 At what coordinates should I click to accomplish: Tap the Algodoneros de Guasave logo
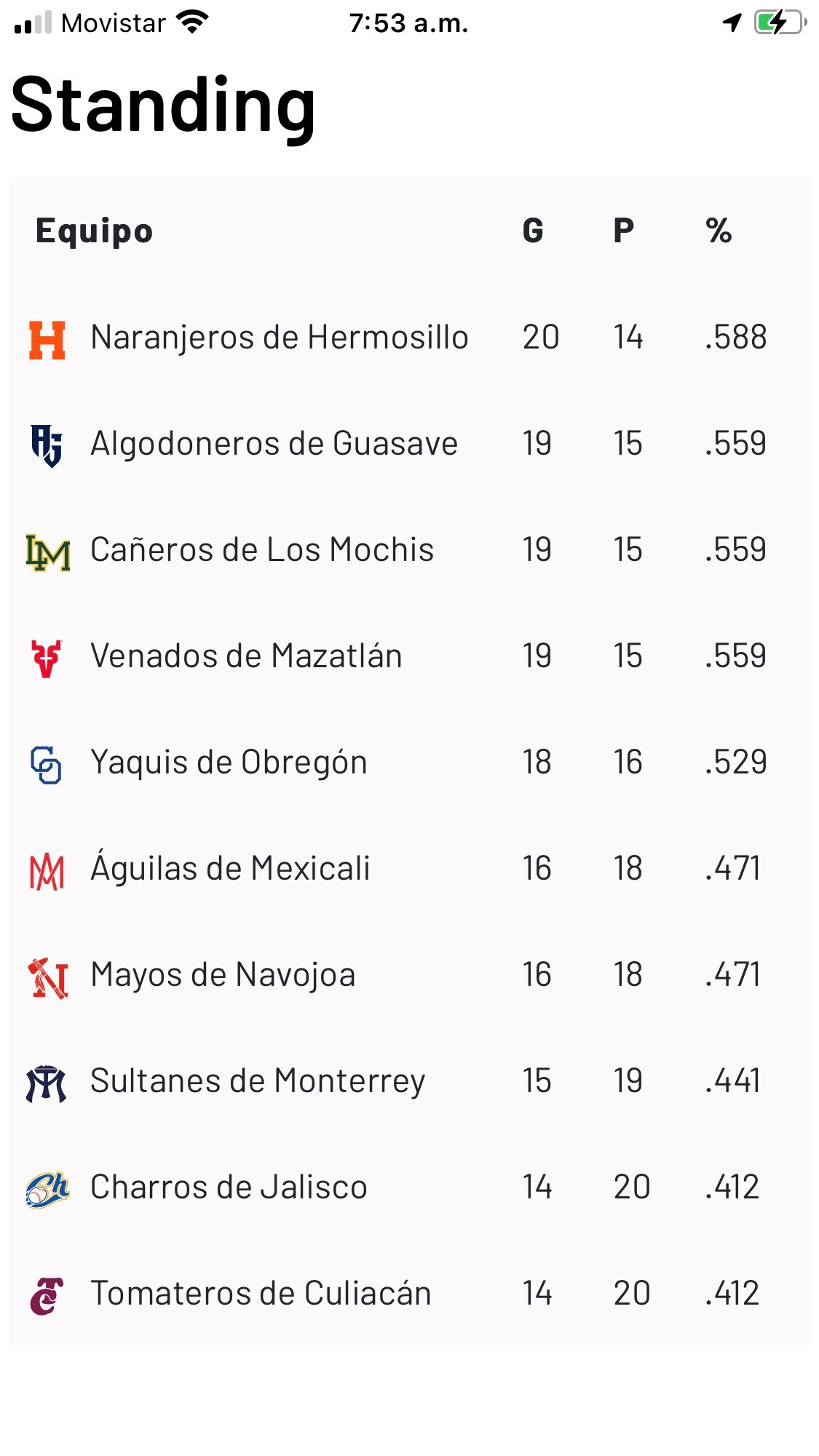pos(47,445)
